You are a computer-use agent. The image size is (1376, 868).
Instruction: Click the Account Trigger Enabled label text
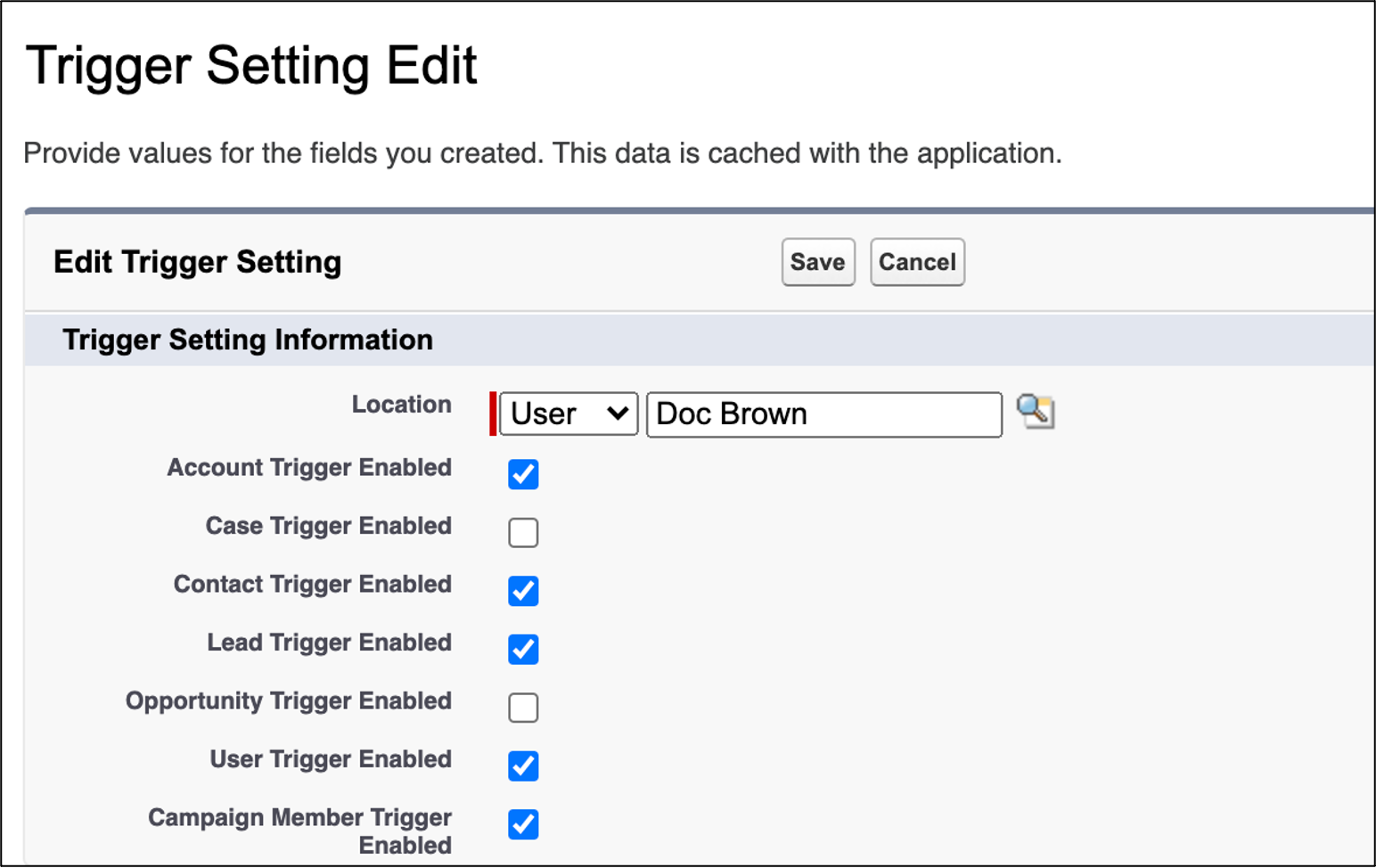coord(309,468)
